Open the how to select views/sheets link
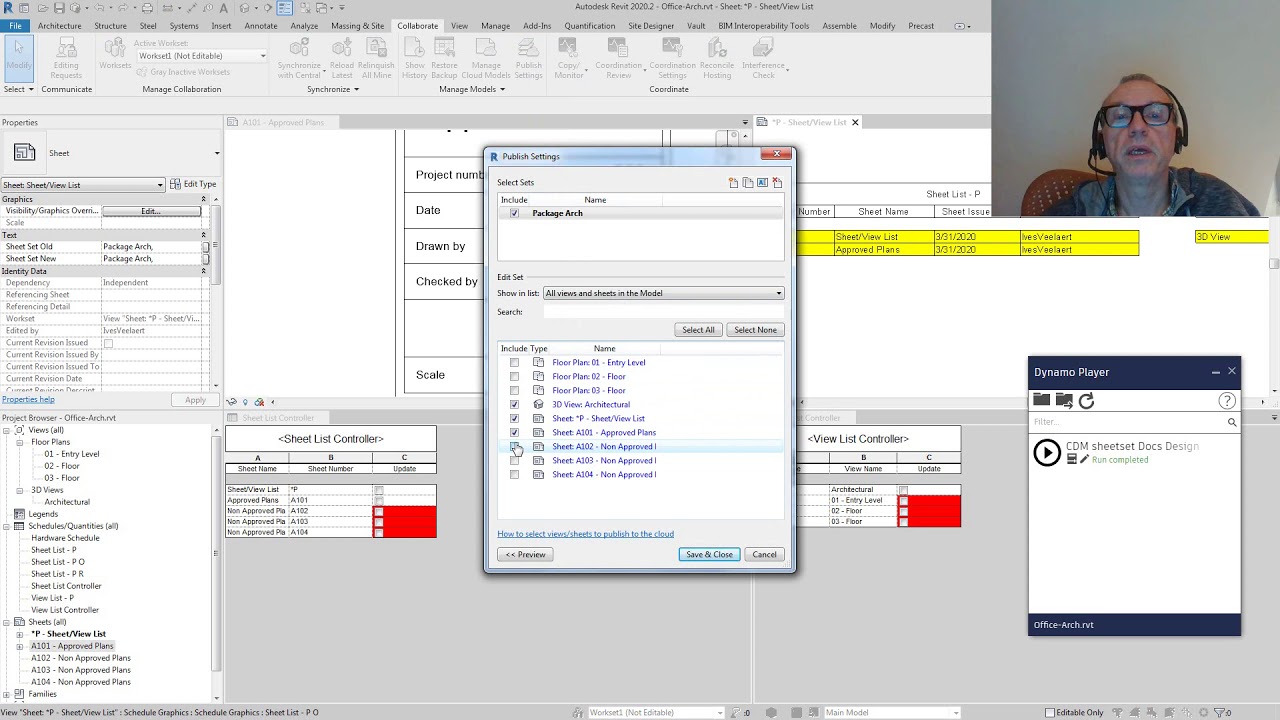Image resolution: width=1280 pixels, height=720 pixels. (x=585, y=534)
